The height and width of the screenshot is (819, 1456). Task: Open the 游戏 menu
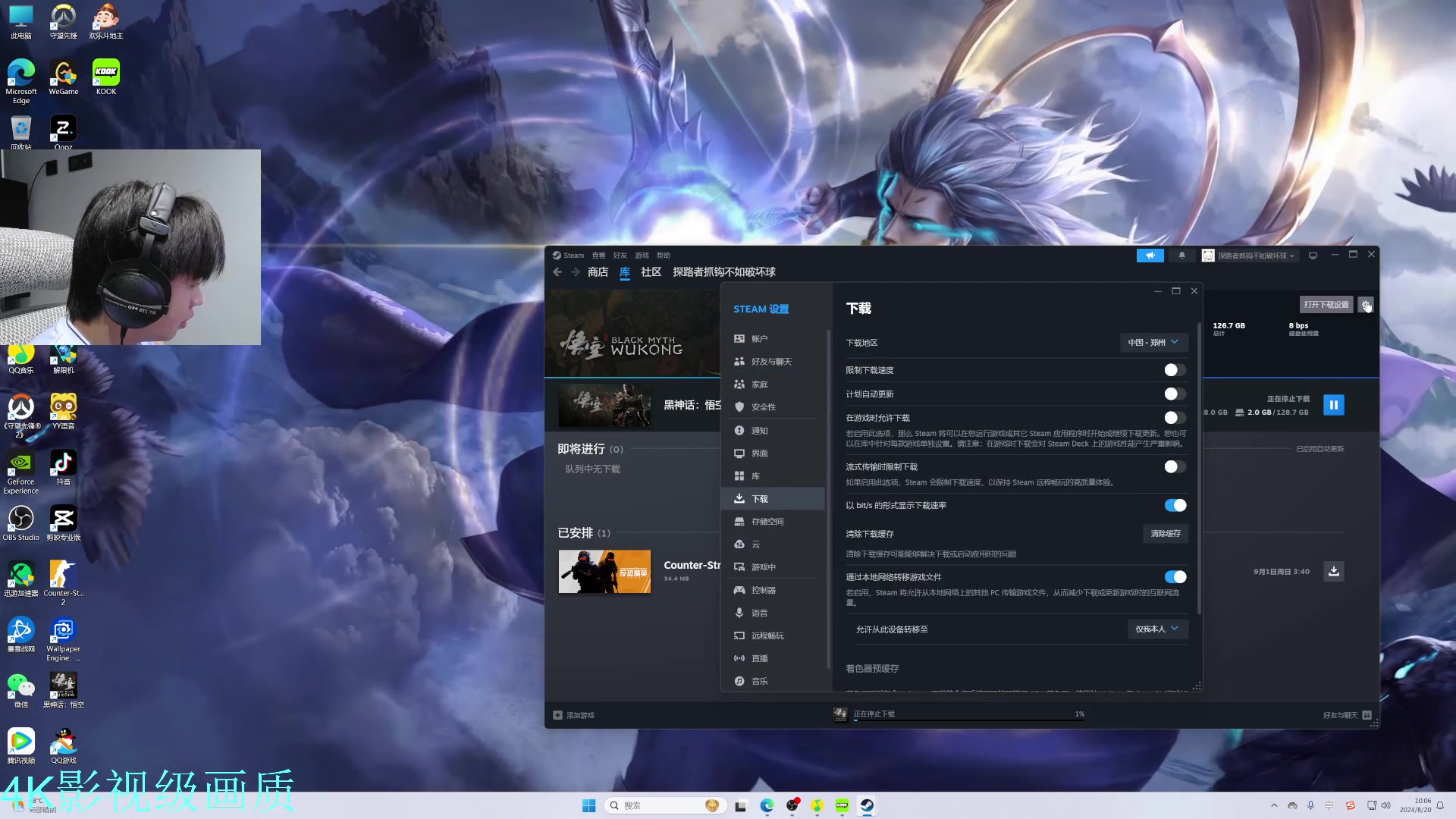coord(642,256)
